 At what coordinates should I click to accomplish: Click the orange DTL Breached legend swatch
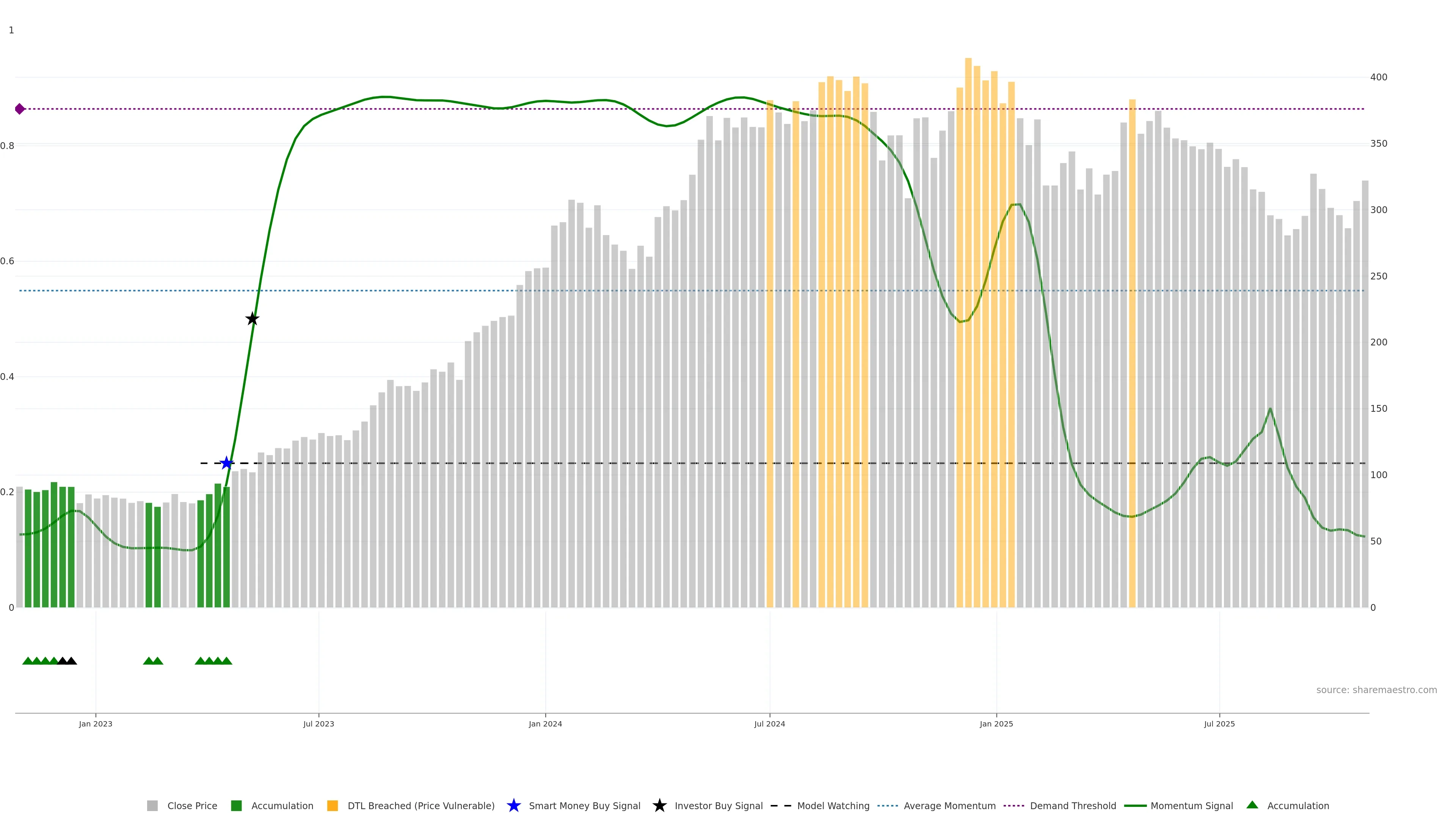(x=333, y=805)
